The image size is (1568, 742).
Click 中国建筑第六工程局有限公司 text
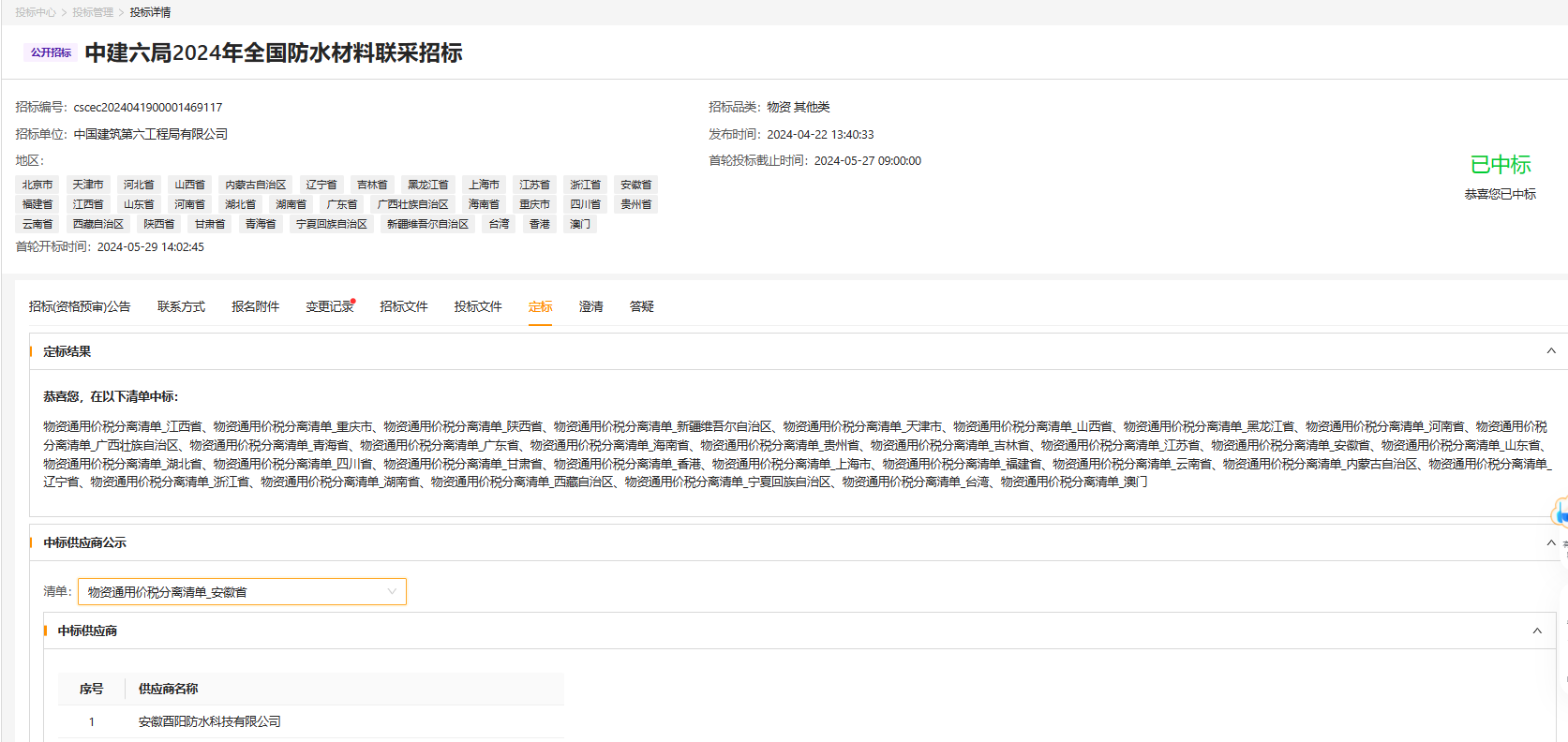click(151, 134)
